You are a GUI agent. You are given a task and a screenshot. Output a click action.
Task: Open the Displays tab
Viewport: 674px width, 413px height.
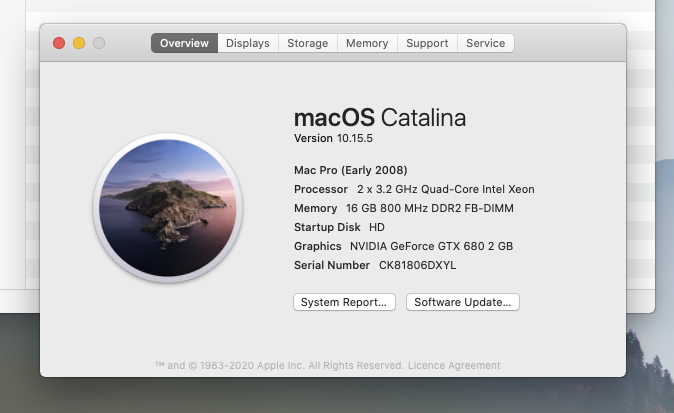(248, 43)
